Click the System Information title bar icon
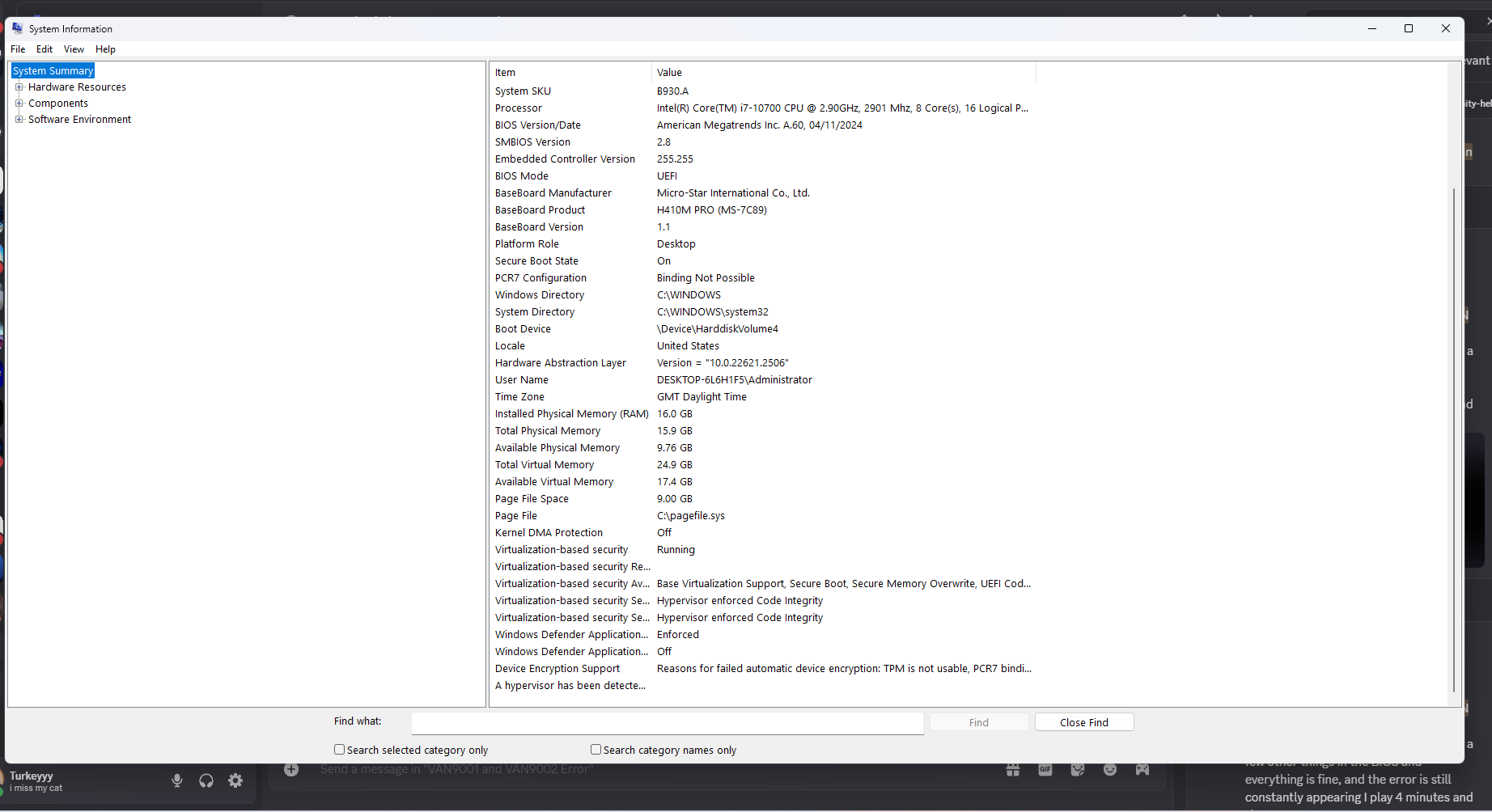 coord(18,28)
